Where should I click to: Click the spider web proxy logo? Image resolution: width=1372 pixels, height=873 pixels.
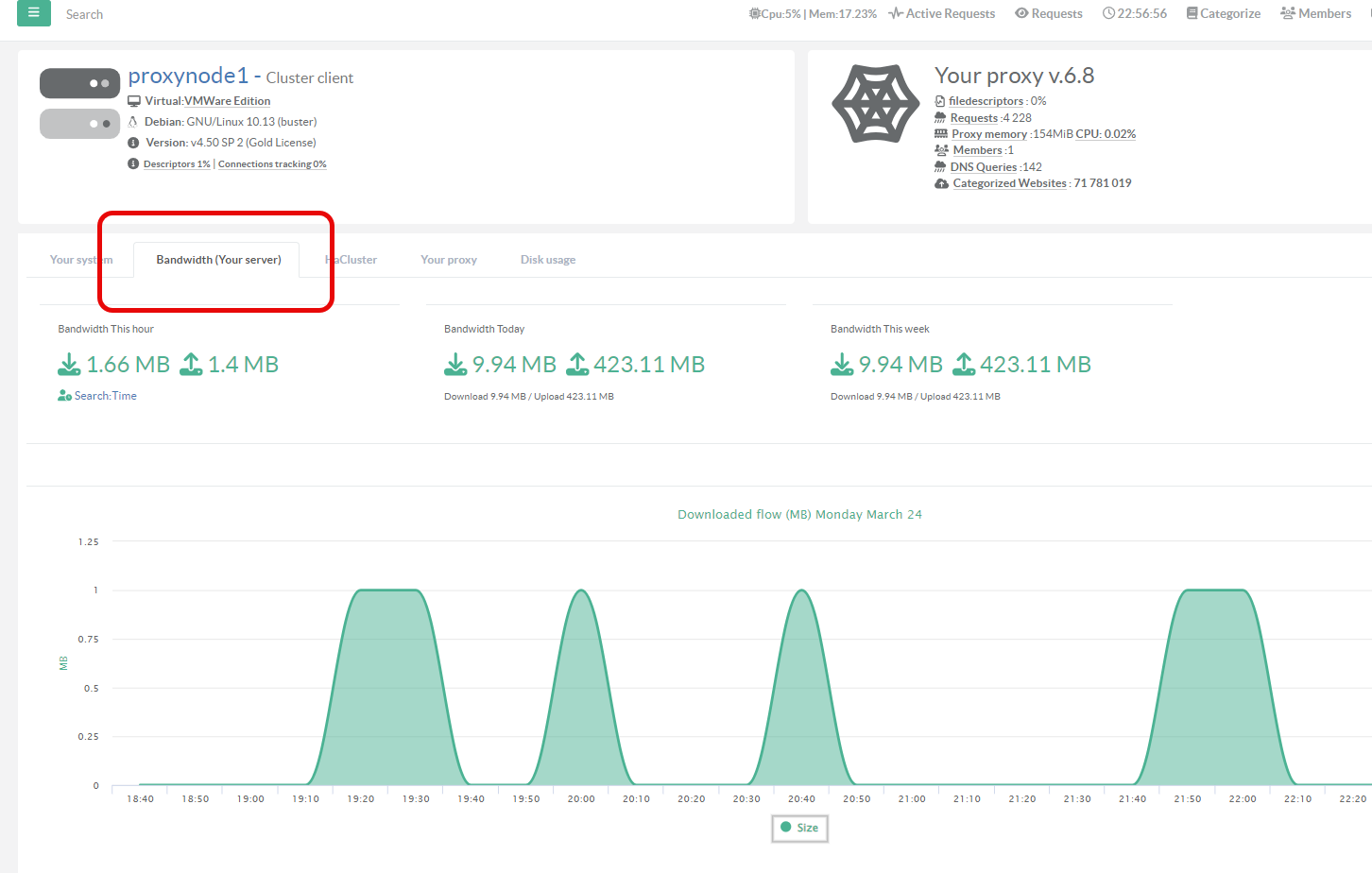[x=875, y=104]
